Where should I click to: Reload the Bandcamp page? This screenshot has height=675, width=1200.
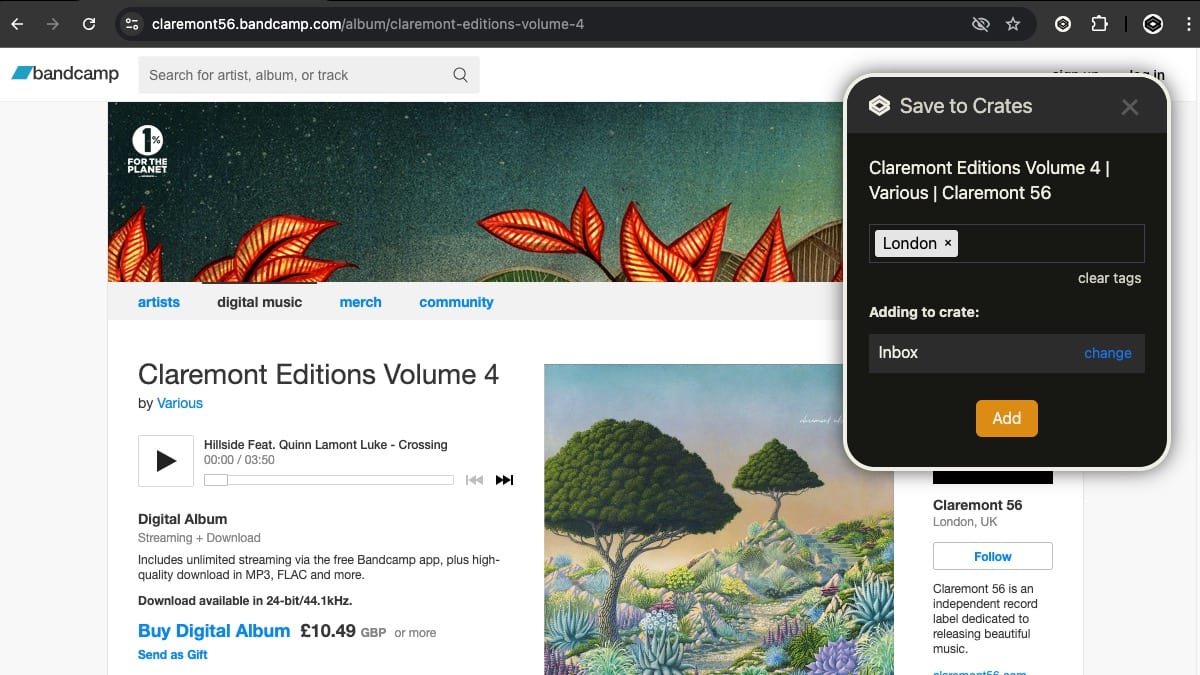(89, 24)
